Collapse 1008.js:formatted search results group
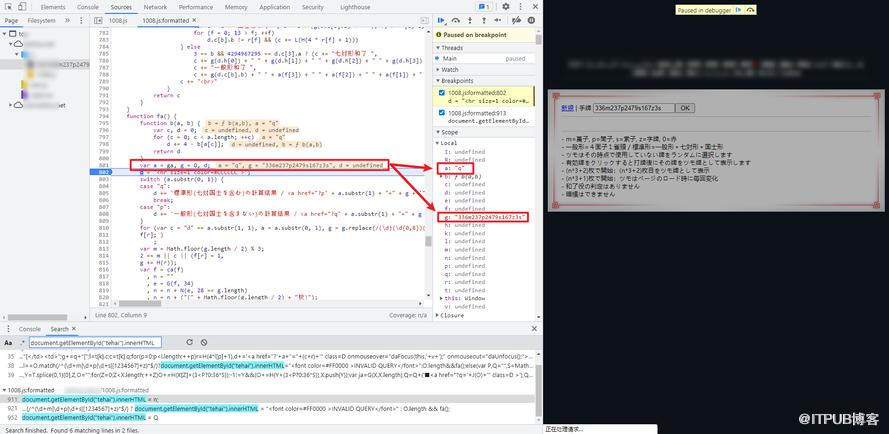This screenshot has height=434, width=889. click(x=5, y=390)
